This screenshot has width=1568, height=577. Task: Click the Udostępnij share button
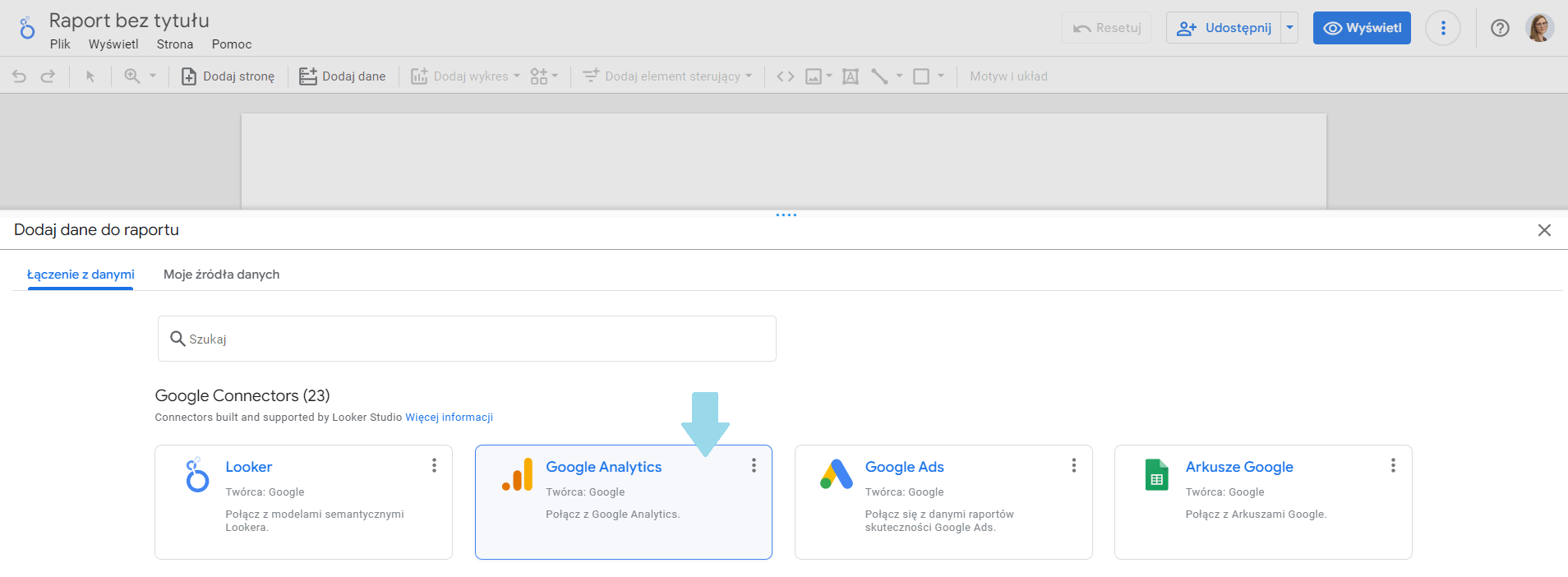tap(1224, 28)
